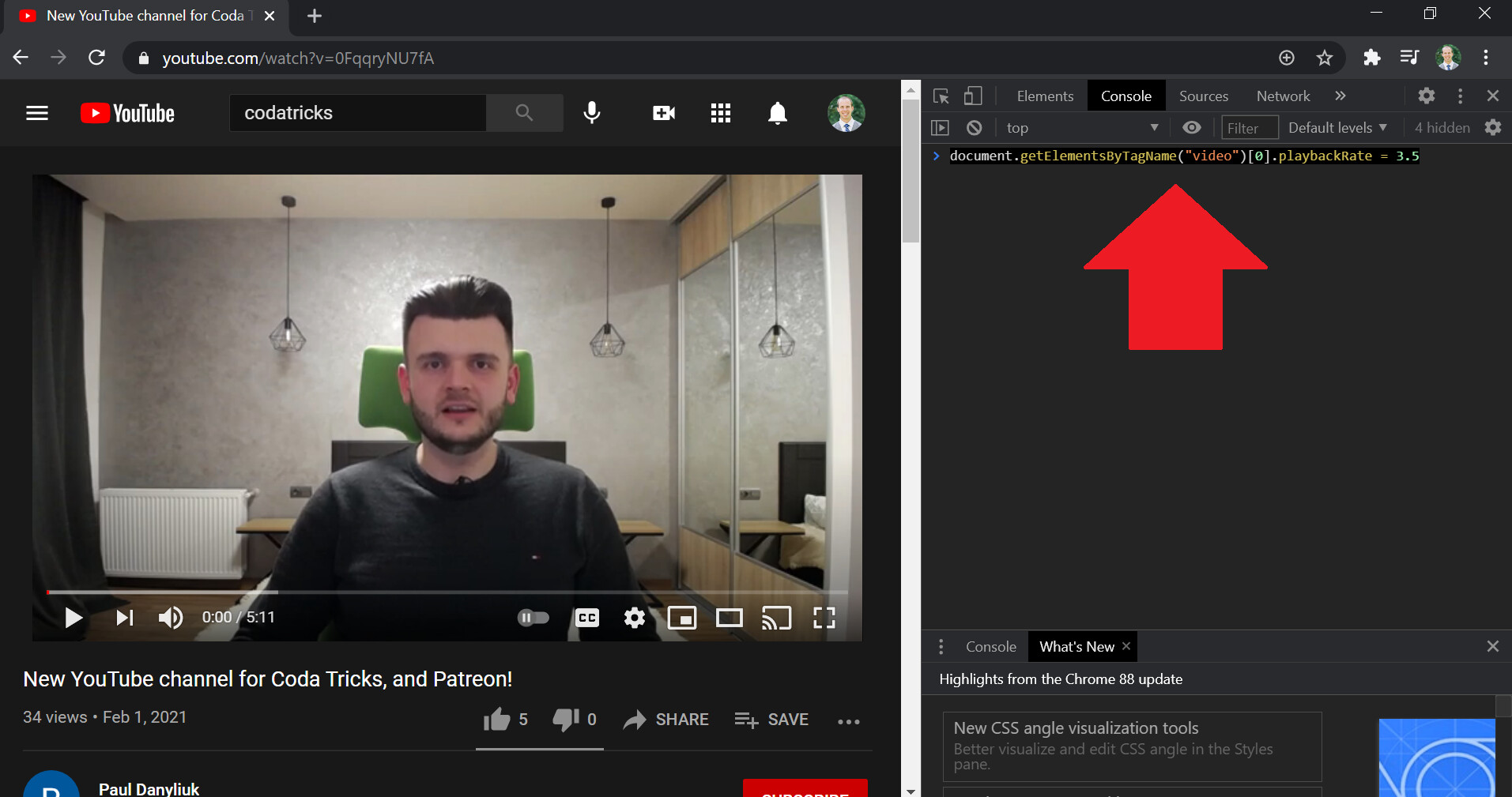Image resolution: width=1512 pixels, height=797 pixels.
Task: Click the DevTools inspect element picker
Action: (941, 96)
